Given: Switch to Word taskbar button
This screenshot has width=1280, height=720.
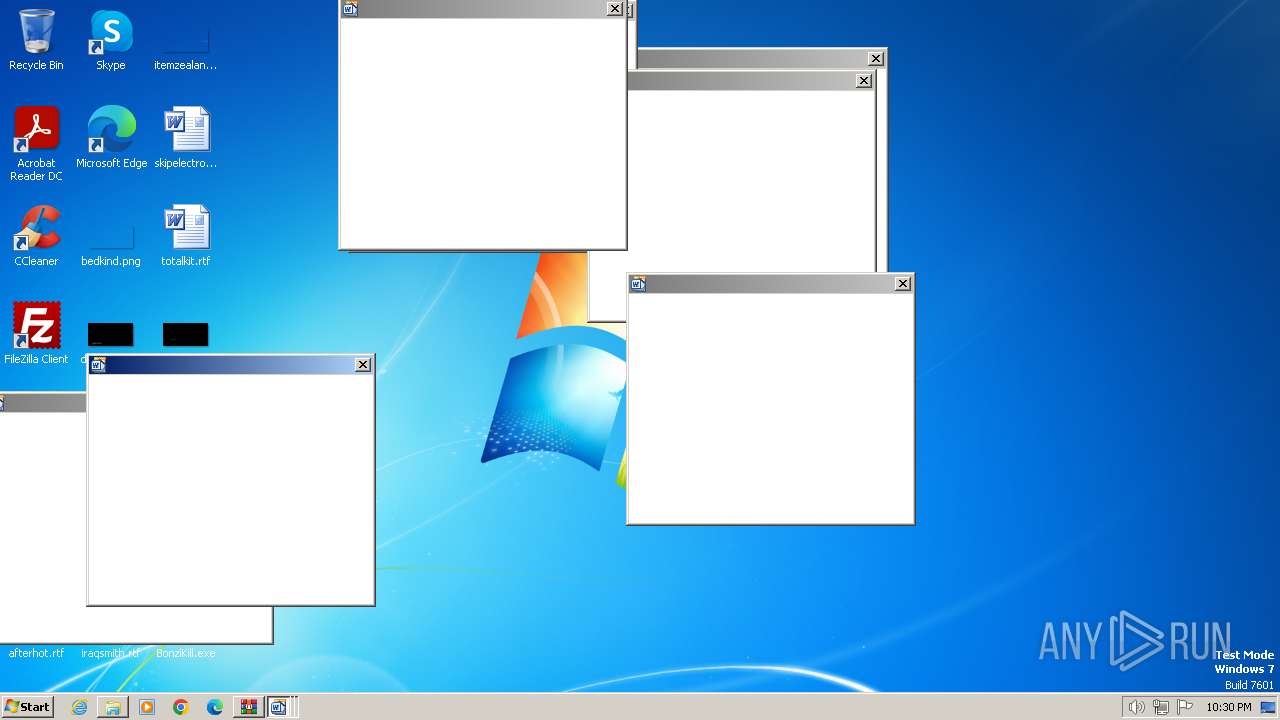Looking at the screenshot, I should click(x=279, y=707).
